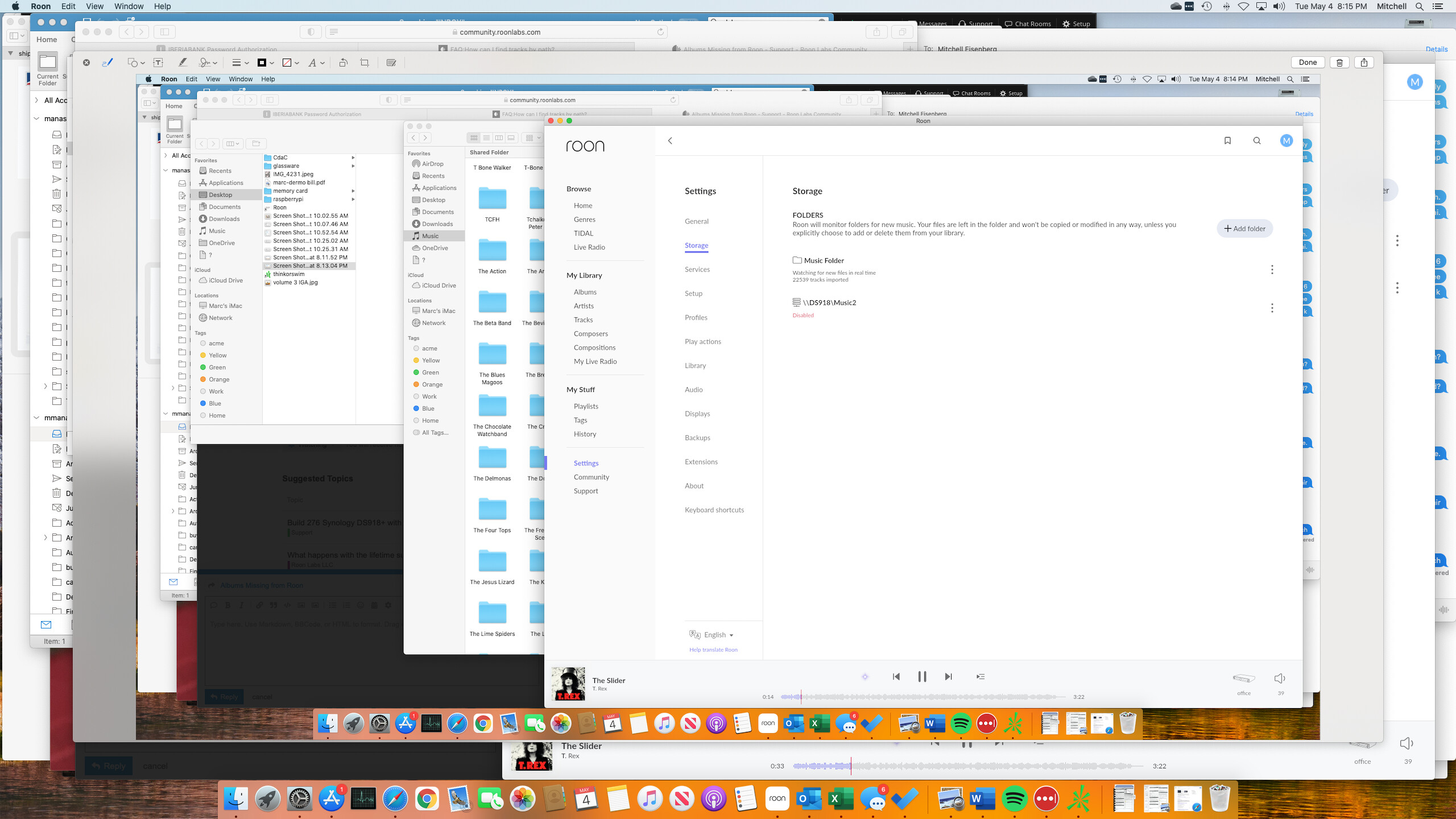Open Microsoft Excel from the bottom Dock

click(x=840, y=799)
